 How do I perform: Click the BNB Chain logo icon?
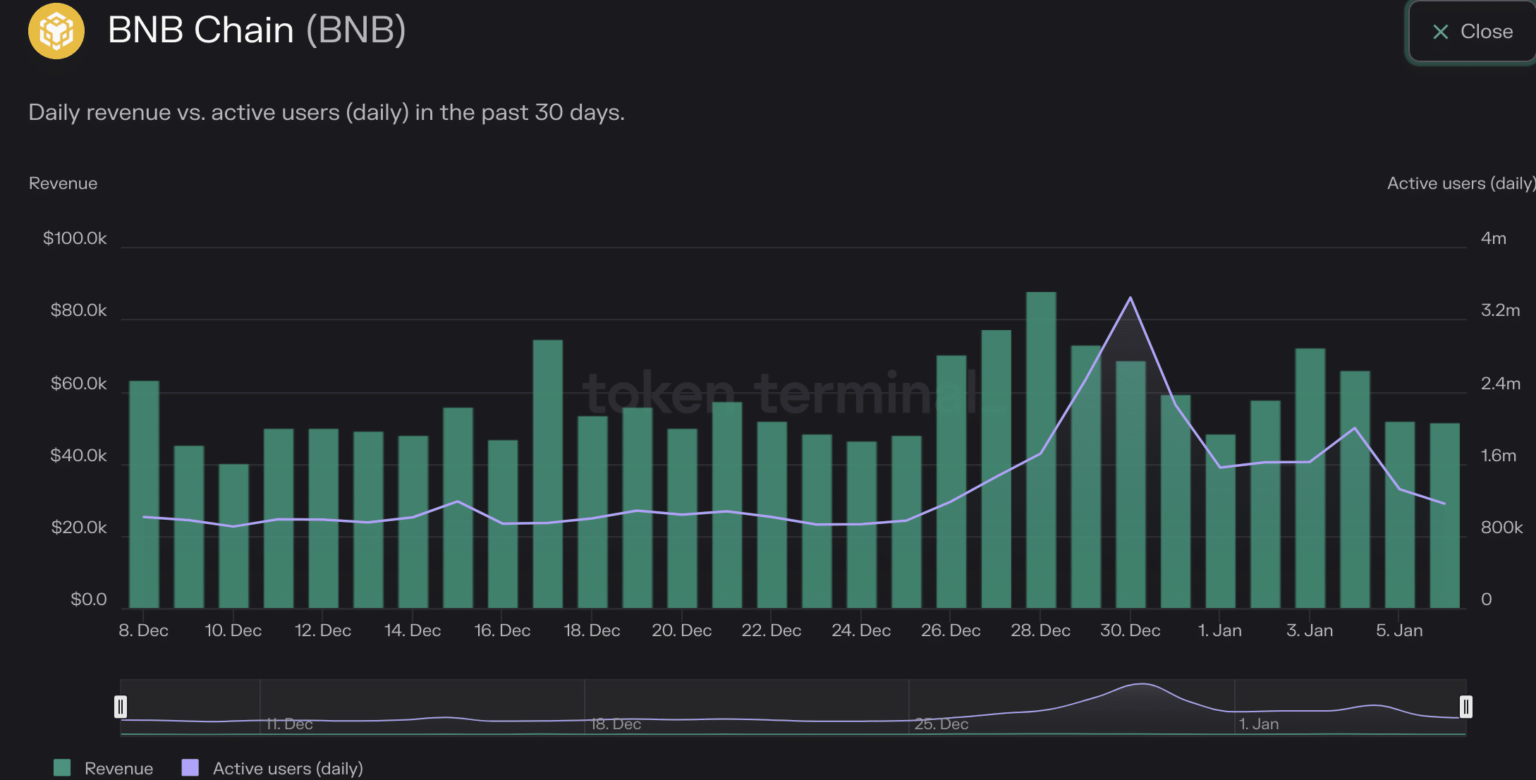pyautogui.click(x=56, y=31)
